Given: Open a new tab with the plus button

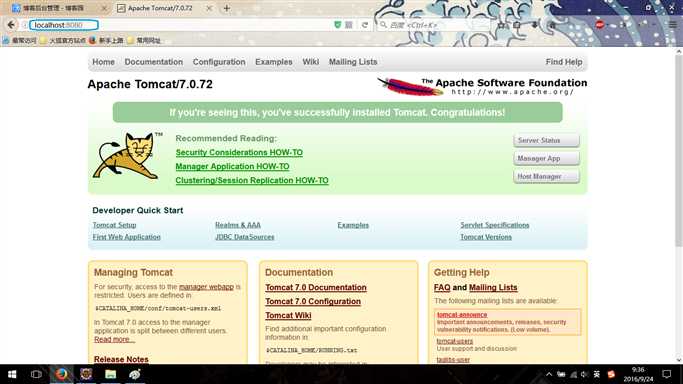Looking at the screenshot, I should (227, 8).
